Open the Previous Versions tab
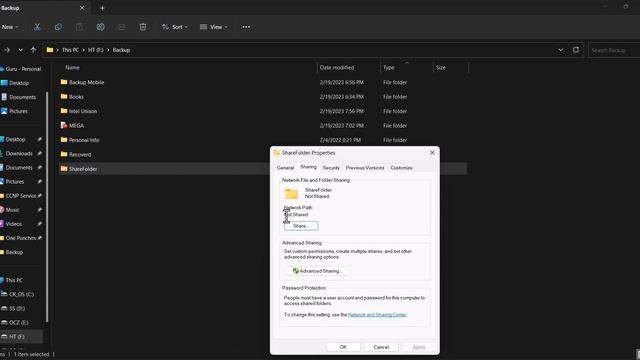The width and height of the screenshot is (640, 360). coord(365,168)
